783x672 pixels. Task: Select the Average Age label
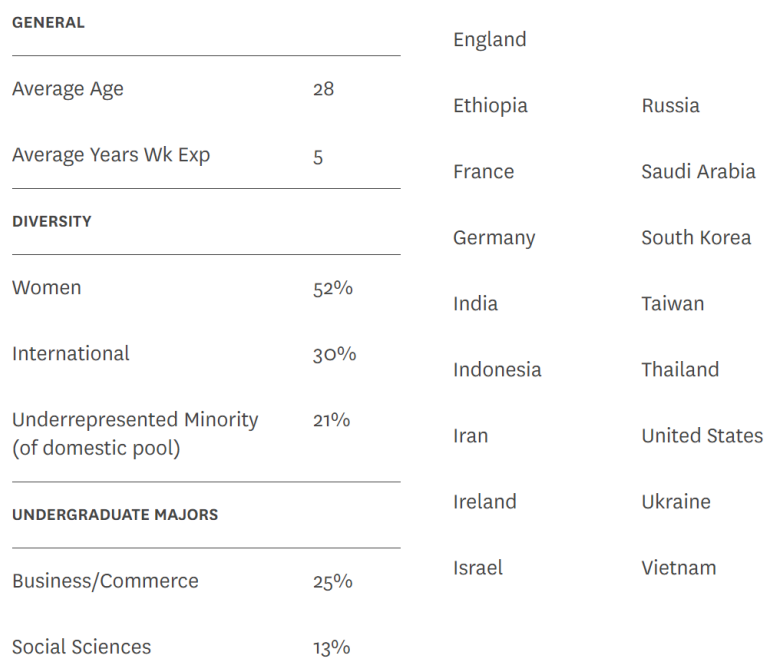[x=68, y=89]
